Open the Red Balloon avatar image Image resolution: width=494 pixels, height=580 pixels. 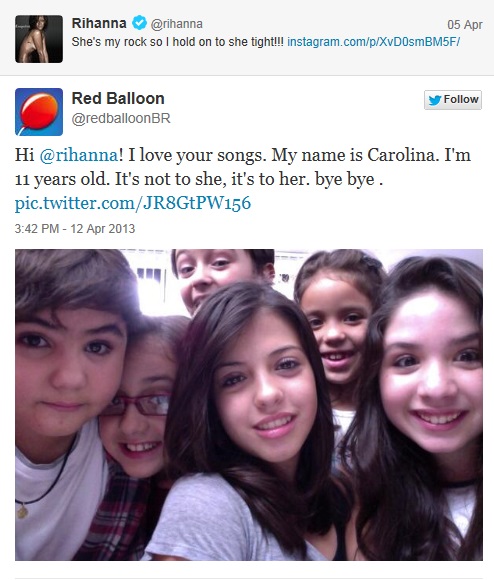click(x=39, y=112)
